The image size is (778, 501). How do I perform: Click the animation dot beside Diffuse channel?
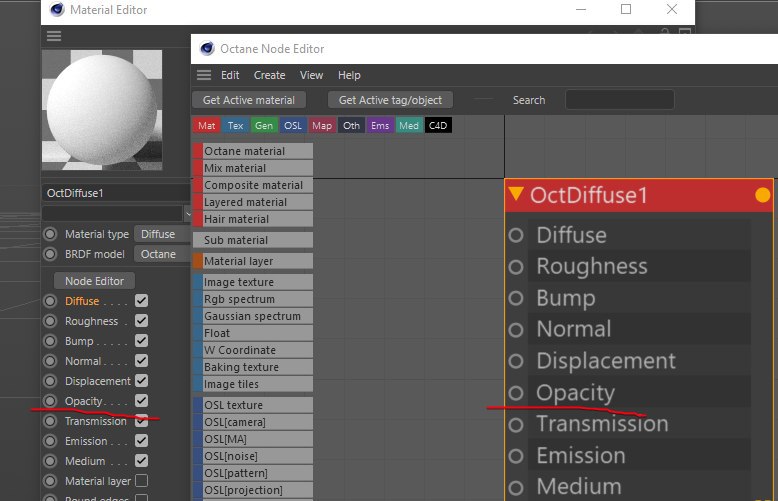(x=50, y=301)
